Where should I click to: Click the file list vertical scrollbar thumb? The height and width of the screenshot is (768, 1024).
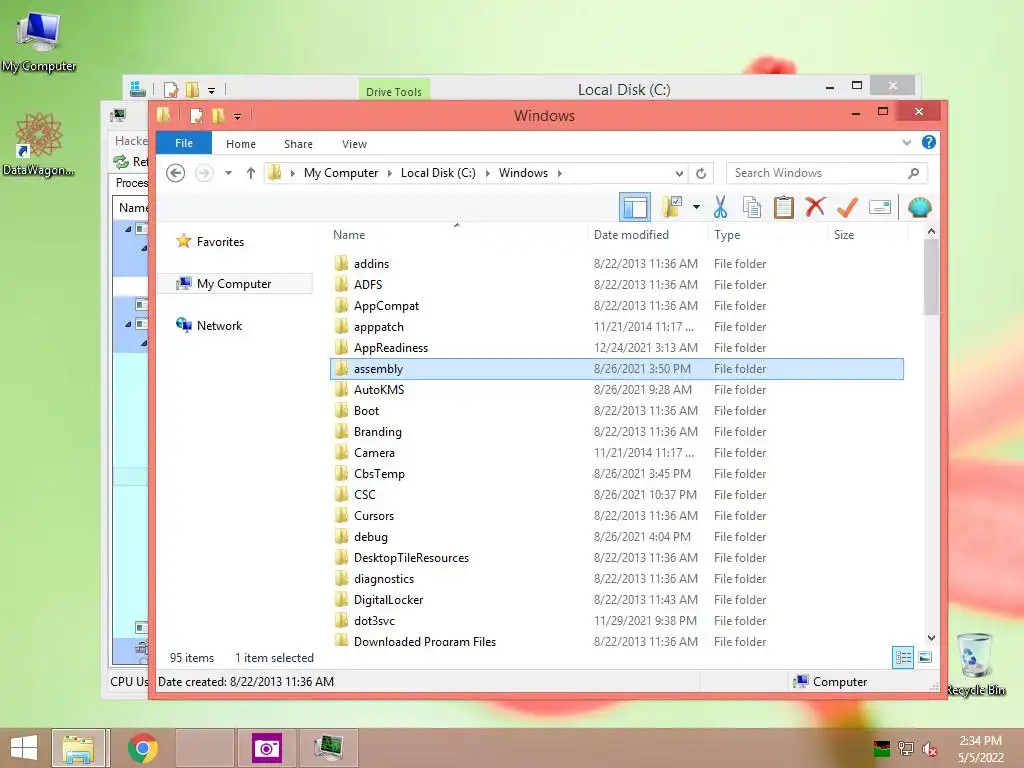[x=931, y=278]
